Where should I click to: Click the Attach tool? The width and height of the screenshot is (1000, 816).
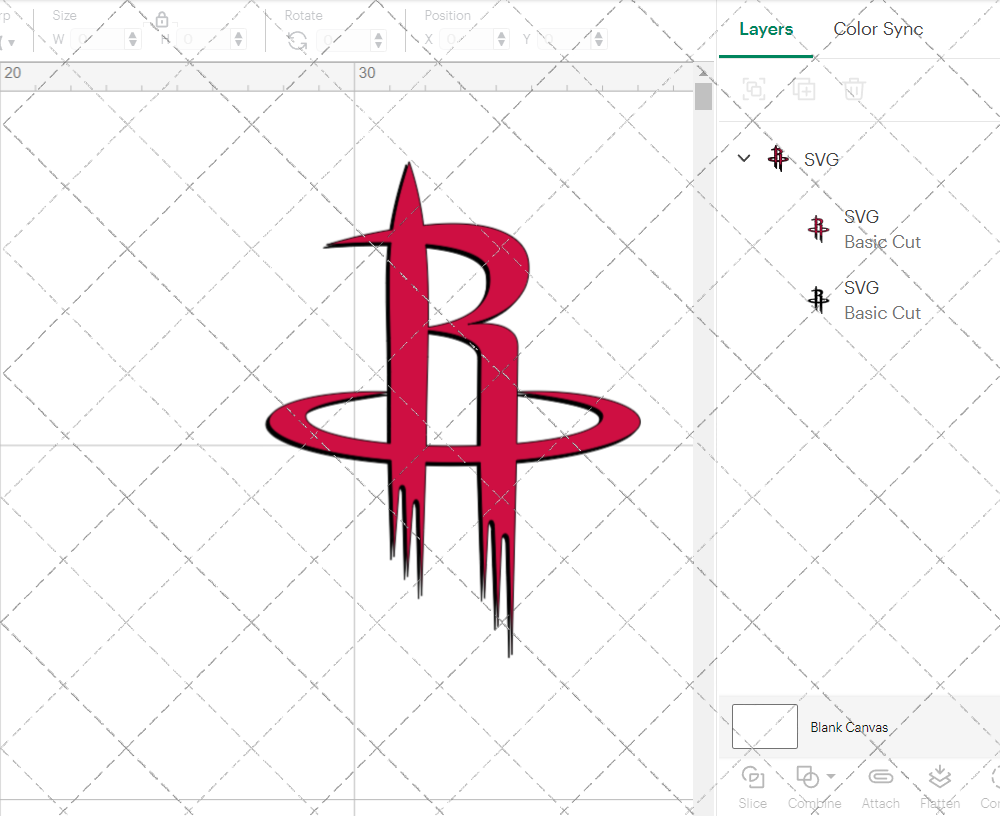tap(880, 787)
